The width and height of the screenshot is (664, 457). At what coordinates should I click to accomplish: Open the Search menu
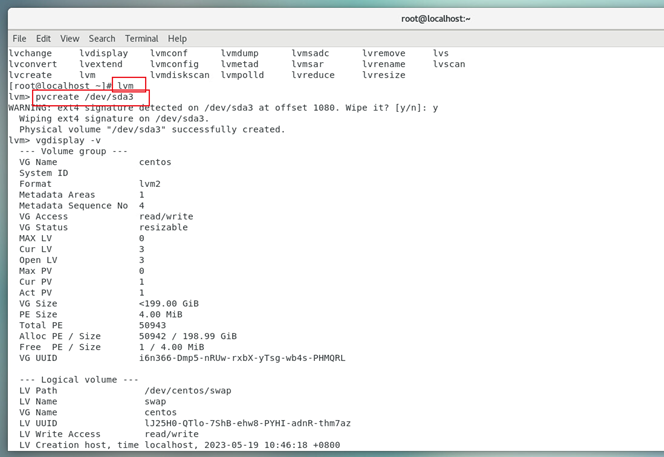(x=102, y=39)
